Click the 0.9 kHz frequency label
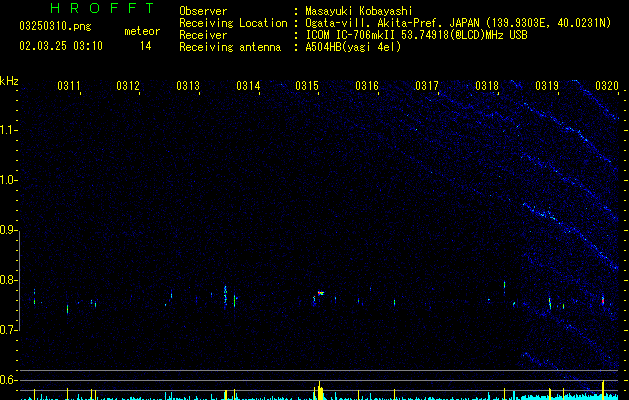629x400 pixels. pos(8,230)
